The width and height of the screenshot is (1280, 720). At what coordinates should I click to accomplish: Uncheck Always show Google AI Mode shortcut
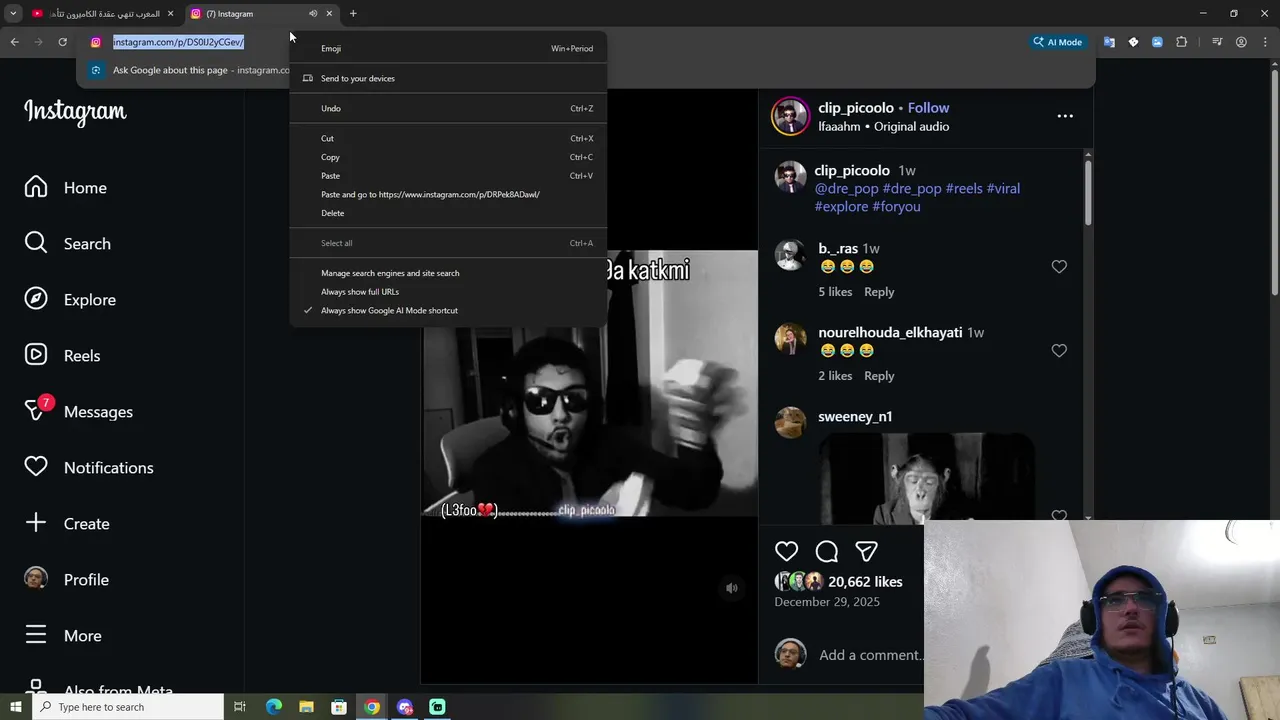pyautogui.click(x=448, y=310)
